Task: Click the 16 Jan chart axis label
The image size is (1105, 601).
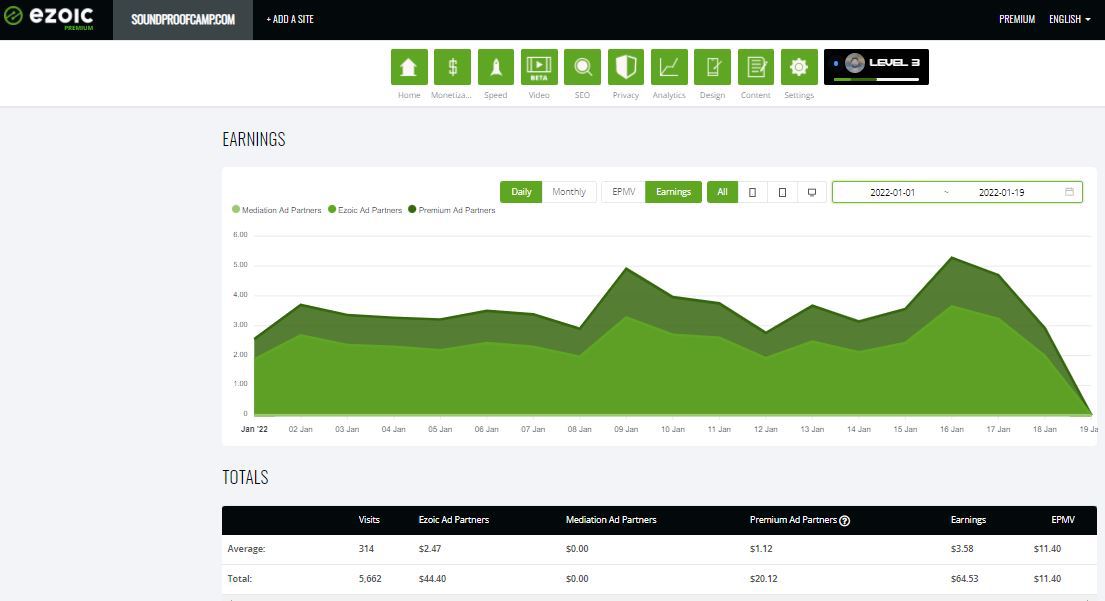Action: [951, 429]
